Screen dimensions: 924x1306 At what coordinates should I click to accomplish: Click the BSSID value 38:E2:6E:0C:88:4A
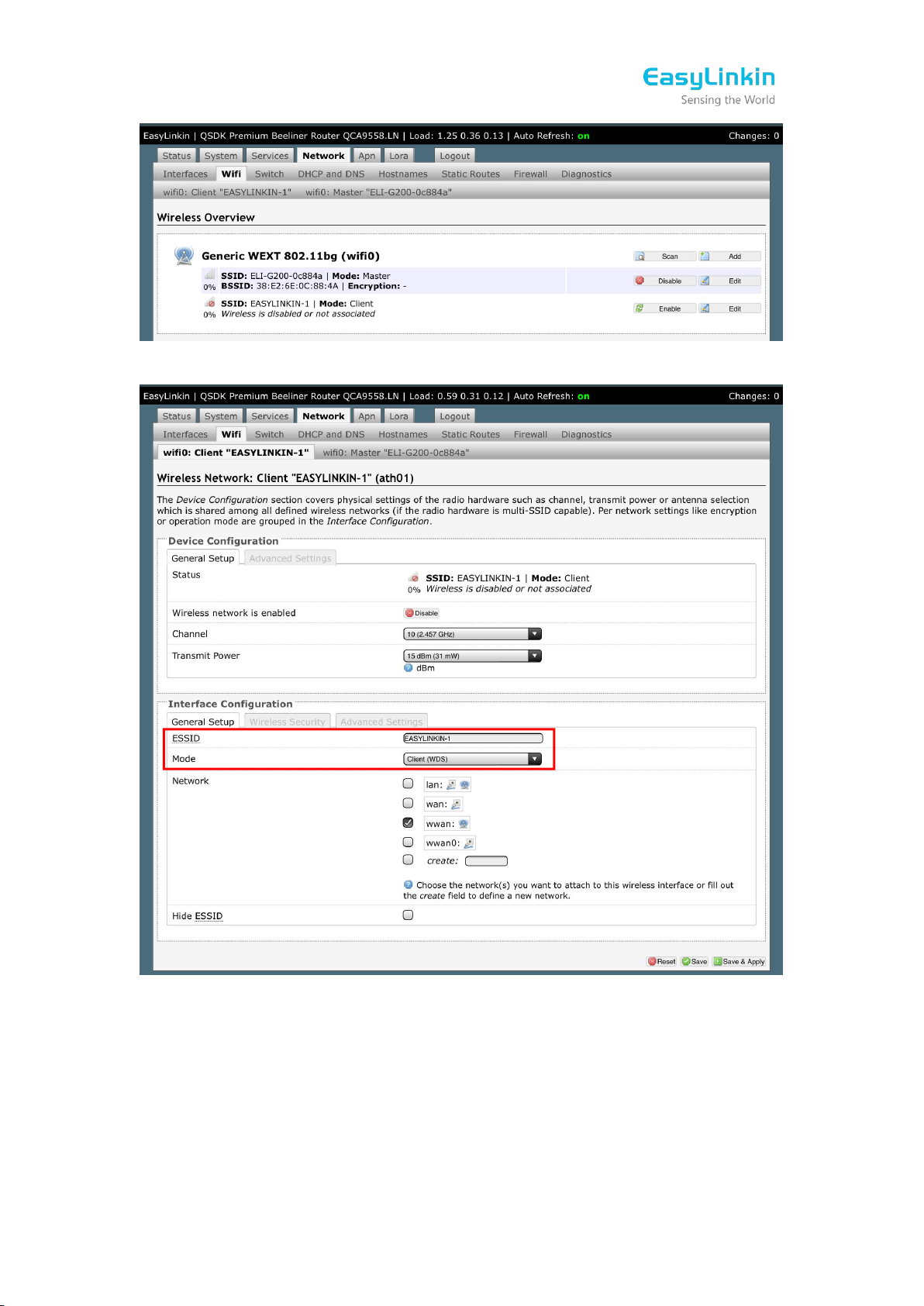297,286
